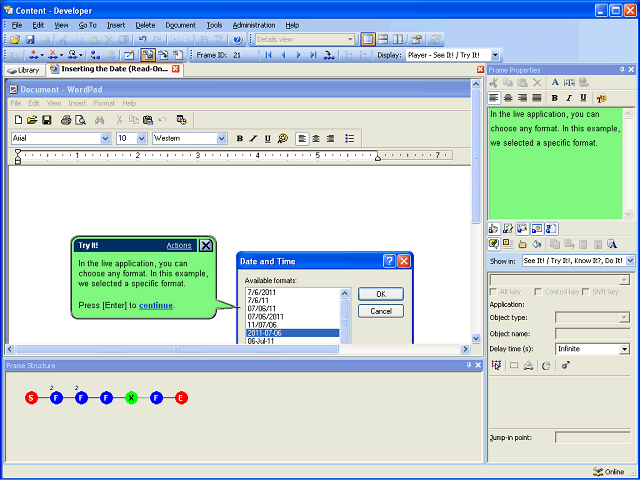Click the bubble fill color paint bucket icon
The height and width of the screenshot is (480, 640).
pyautogui.click(x=537, y=244)
